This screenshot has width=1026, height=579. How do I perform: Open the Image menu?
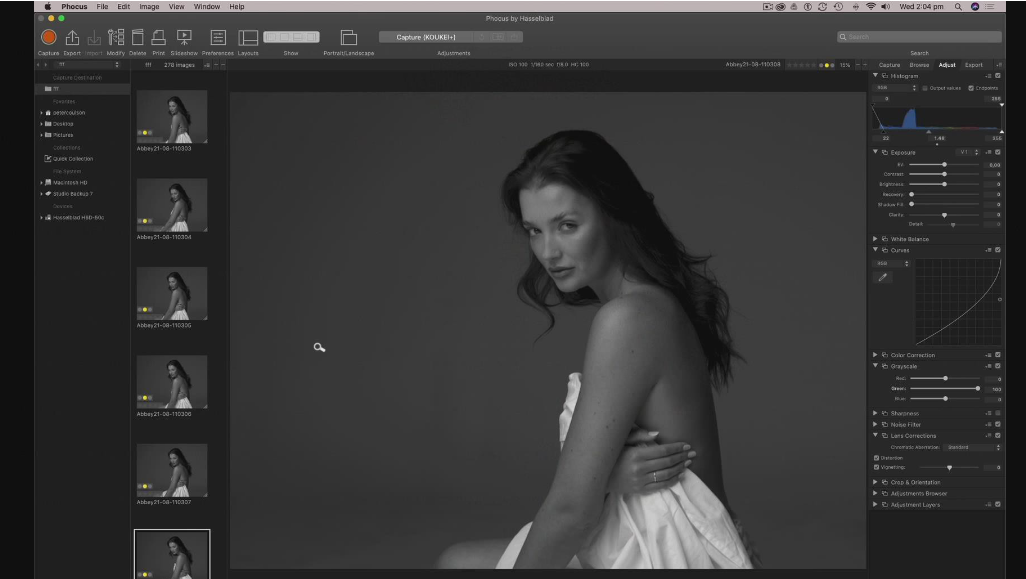[x=149, y=6]
